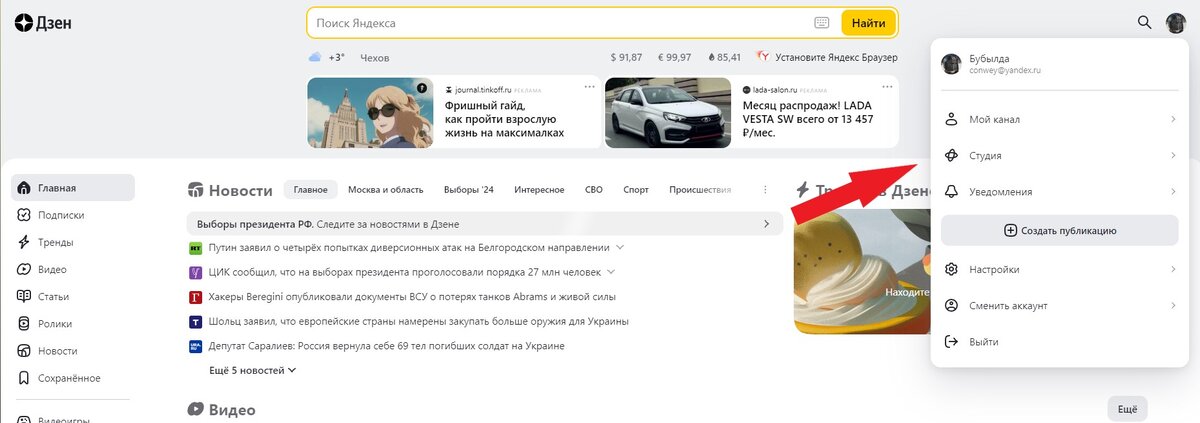
Task: Click the Настройки gear icon
Action: point(952,269)
